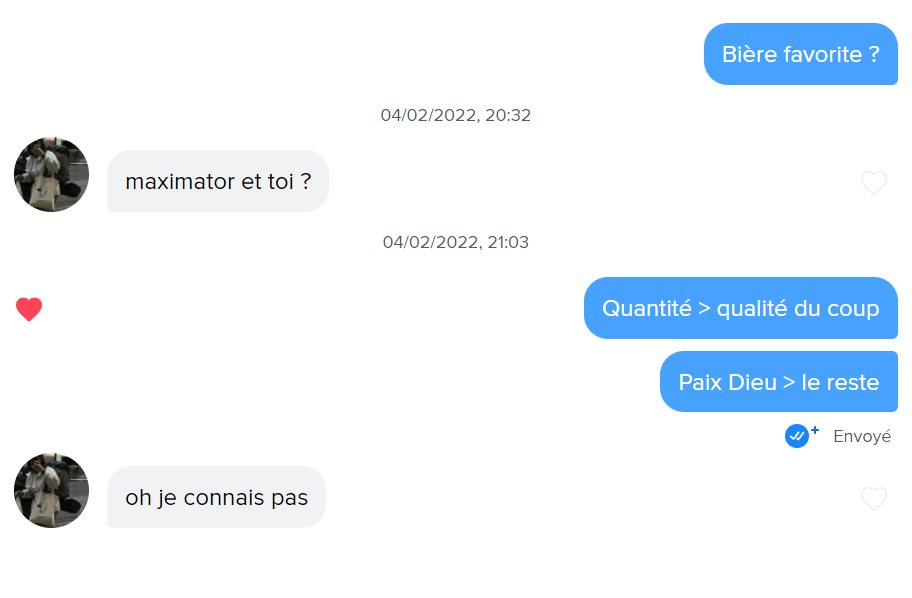Click the 04/02/2022, 20:32 timestamp
This screenshot has width=912, height=598.
click(x=455, y=115)
